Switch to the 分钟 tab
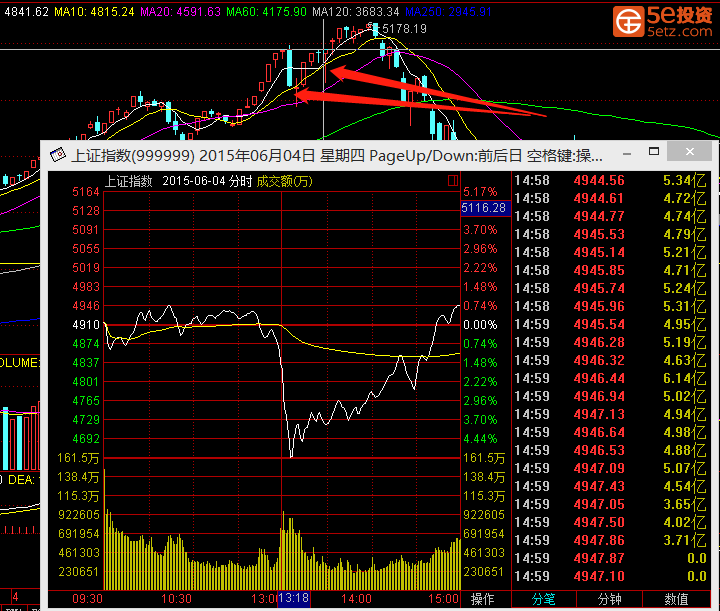This screenshot has height=611, width=720. (x=609, y=599)
